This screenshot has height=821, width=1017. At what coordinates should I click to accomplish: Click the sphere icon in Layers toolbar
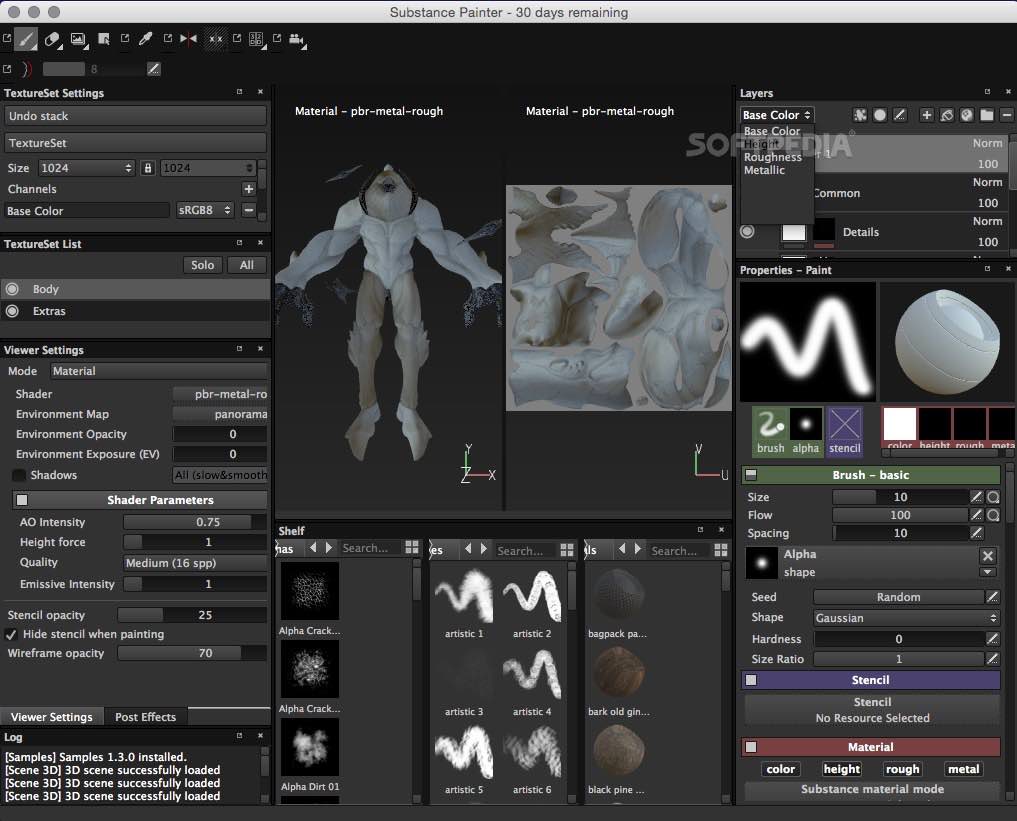tap(966, 115)
